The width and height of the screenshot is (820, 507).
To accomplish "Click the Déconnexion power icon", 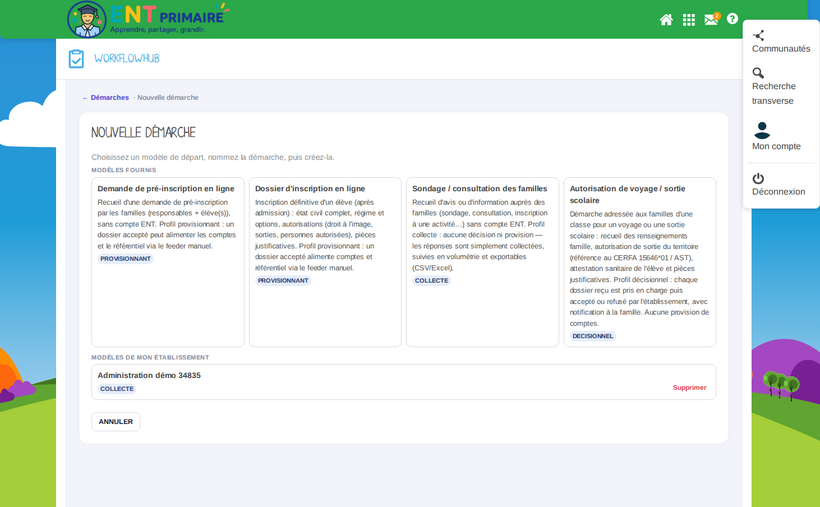I will [758, 178].
